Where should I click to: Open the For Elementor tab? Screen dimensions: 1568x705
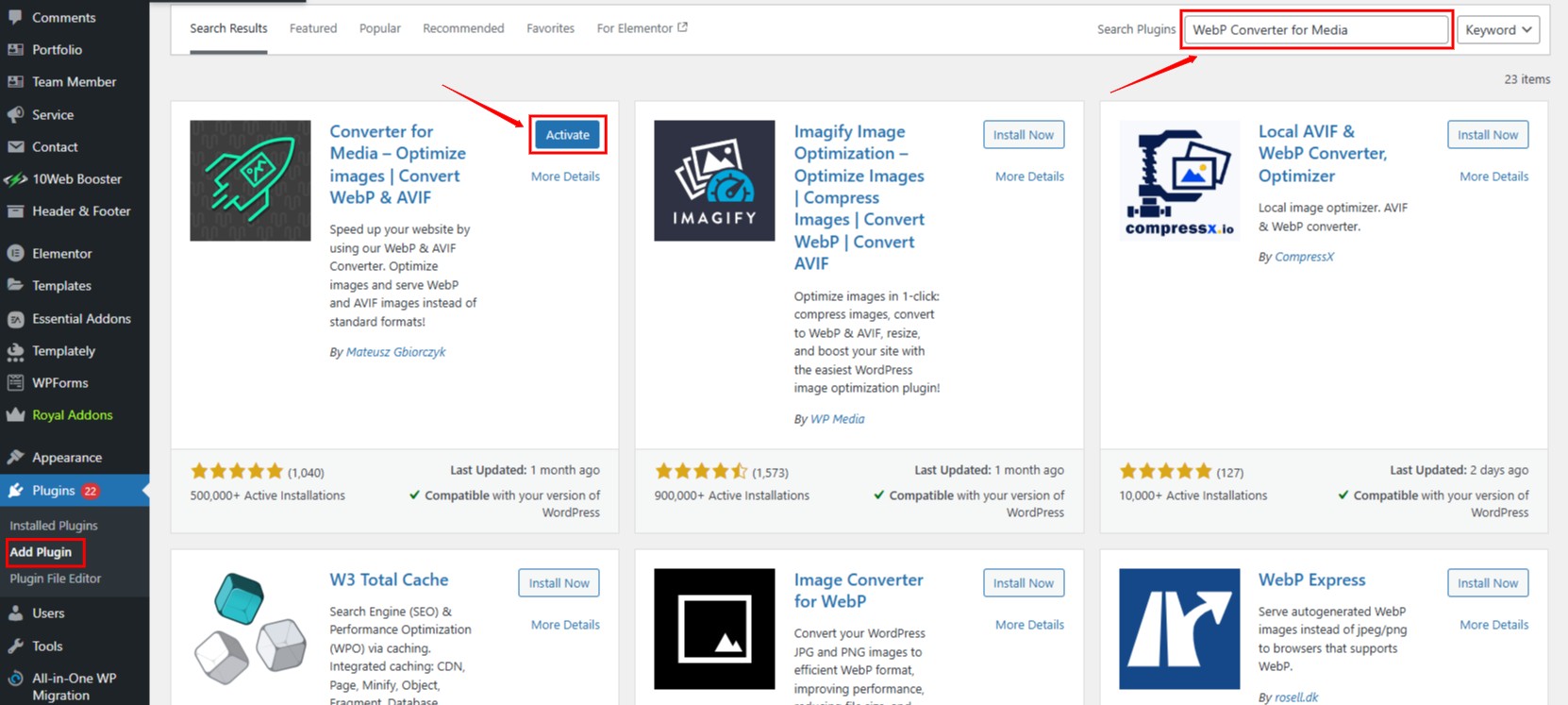[x=642, y=28]
